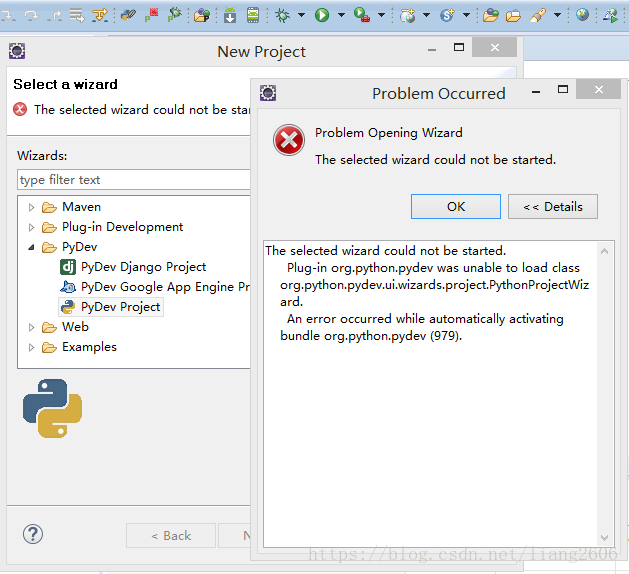Open the Android SDK Manager icon

[x=230, y=15]
